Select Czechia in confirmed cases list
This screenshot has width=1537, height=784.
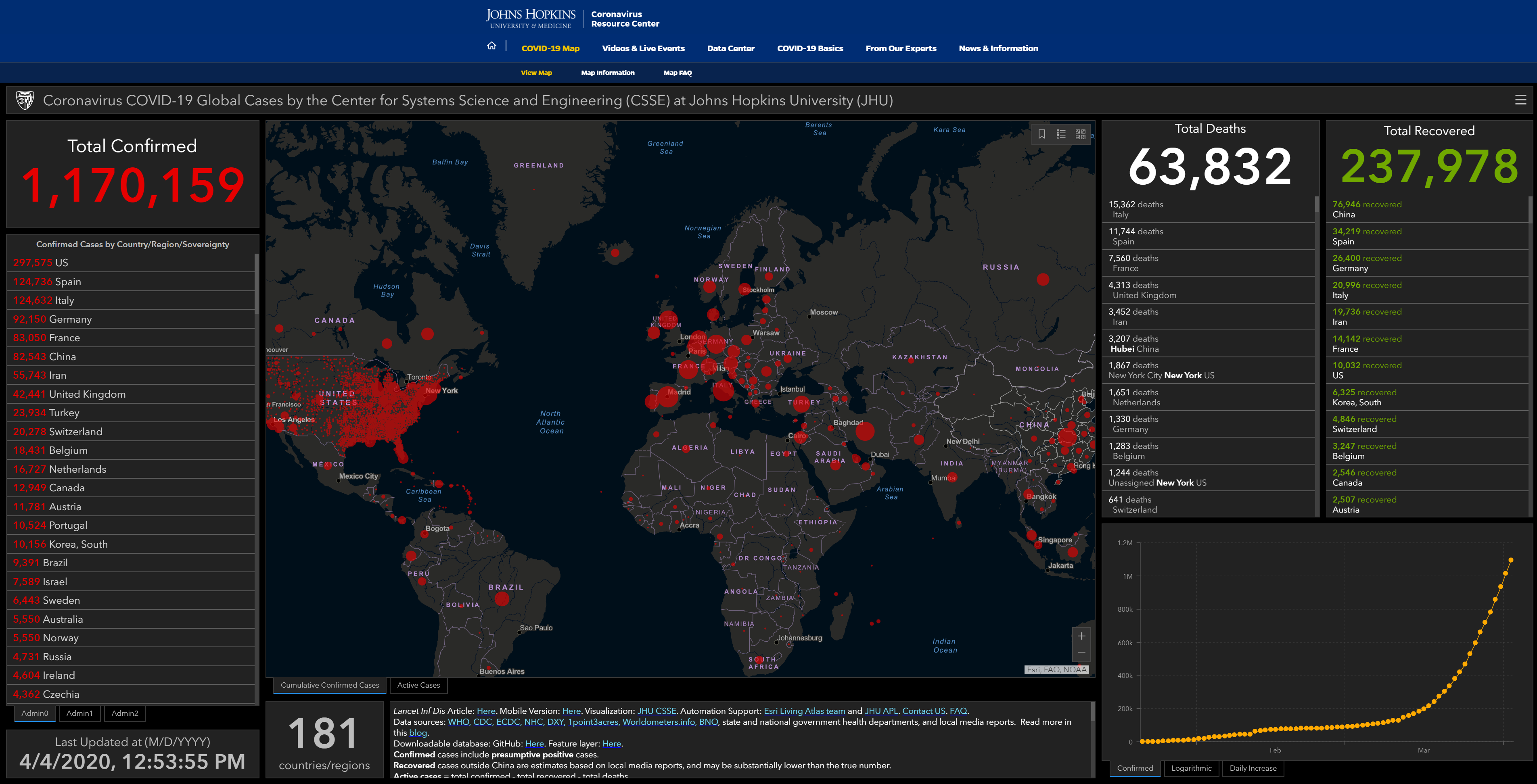pos(131,694)
